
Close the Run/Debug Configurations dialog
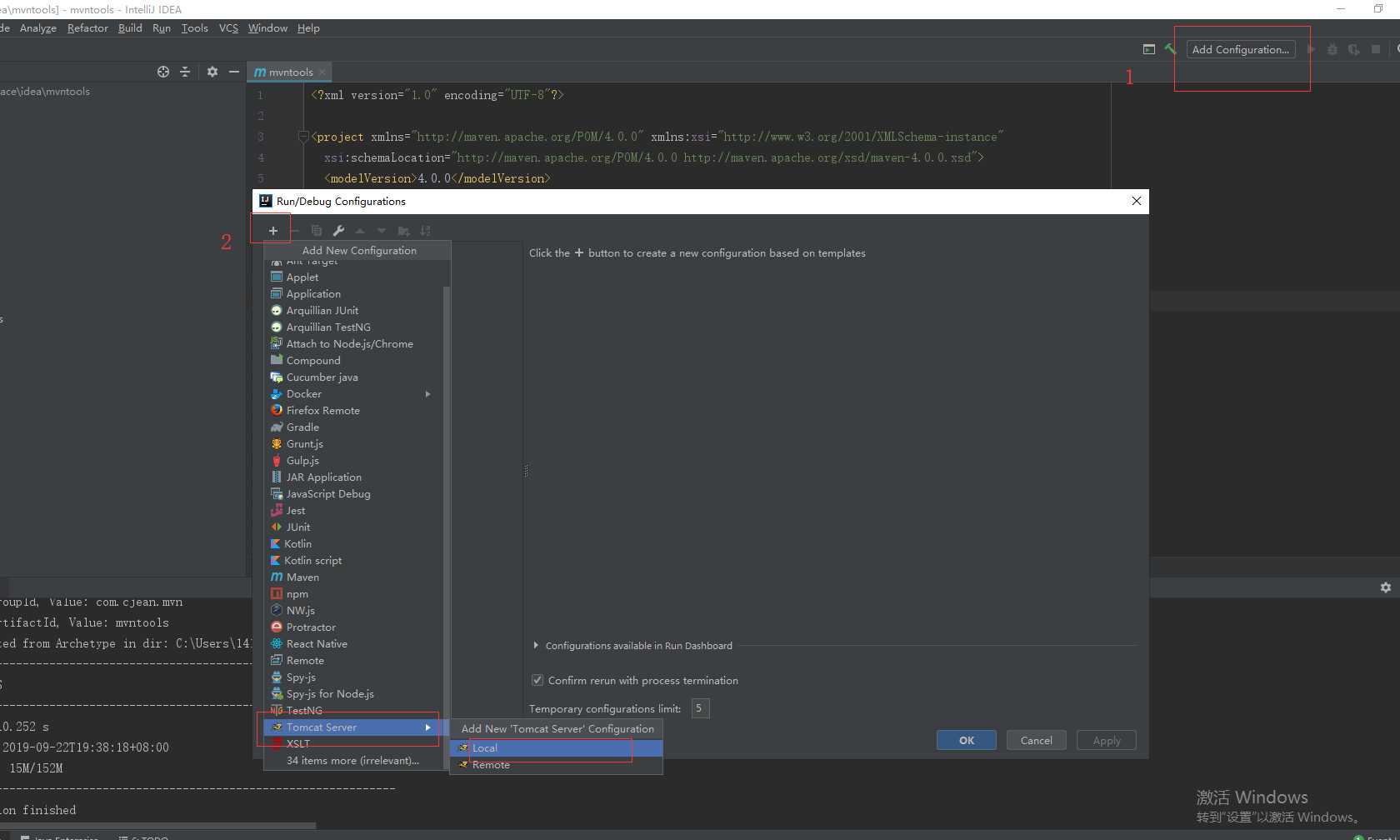pos(1136,201)
